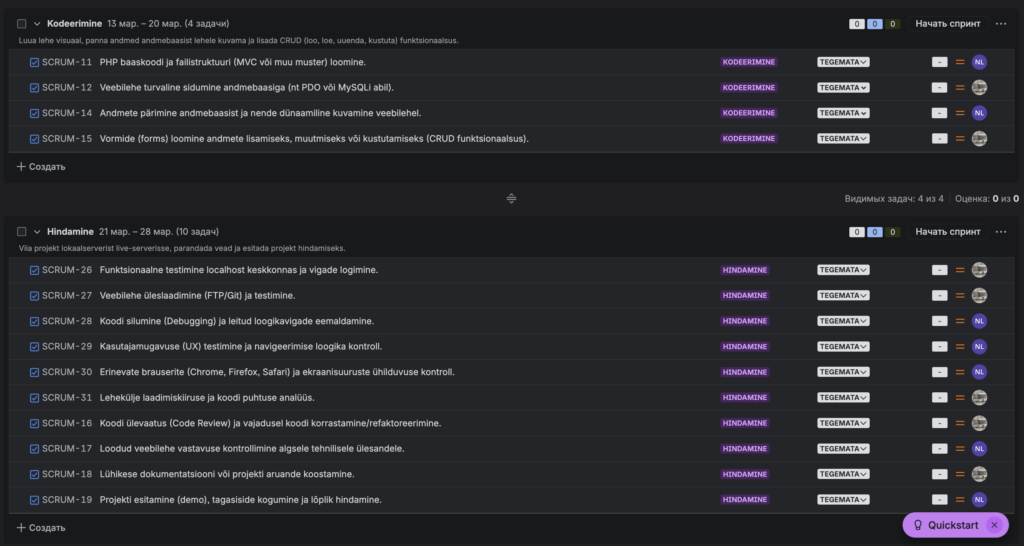Click Создать under the Hindamine sprint
The width and height of the screenshot is (1024, 546).
(41, 527)
